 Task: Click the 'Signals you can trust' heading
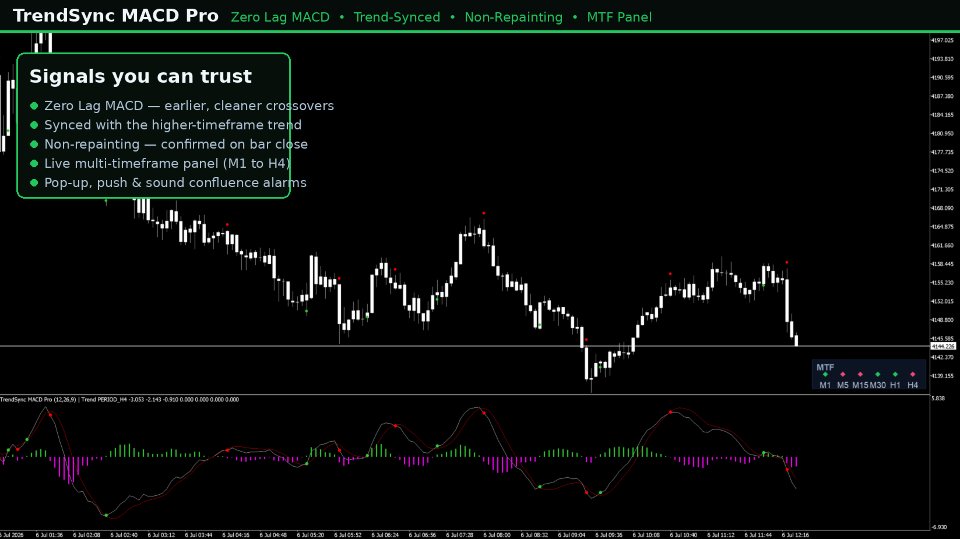(140, 76)
